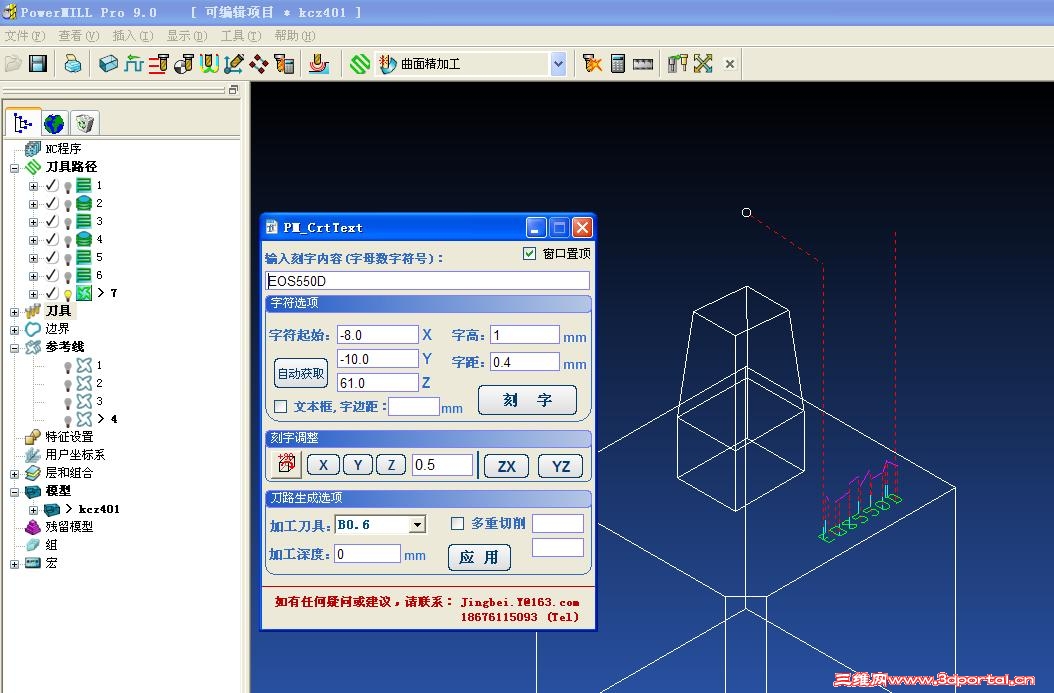Viewport: 1054px width, 693px height.
Task: Click the 刻 字 engrave button
Action: pyautogui.click(x=527, y=400)
